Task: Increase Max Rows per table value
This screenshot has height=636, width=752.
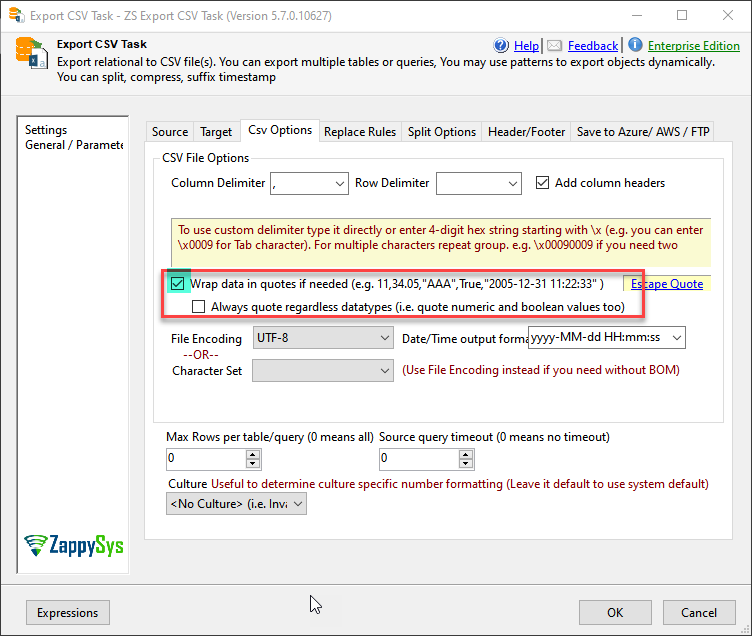Action: tap(253, 454)
